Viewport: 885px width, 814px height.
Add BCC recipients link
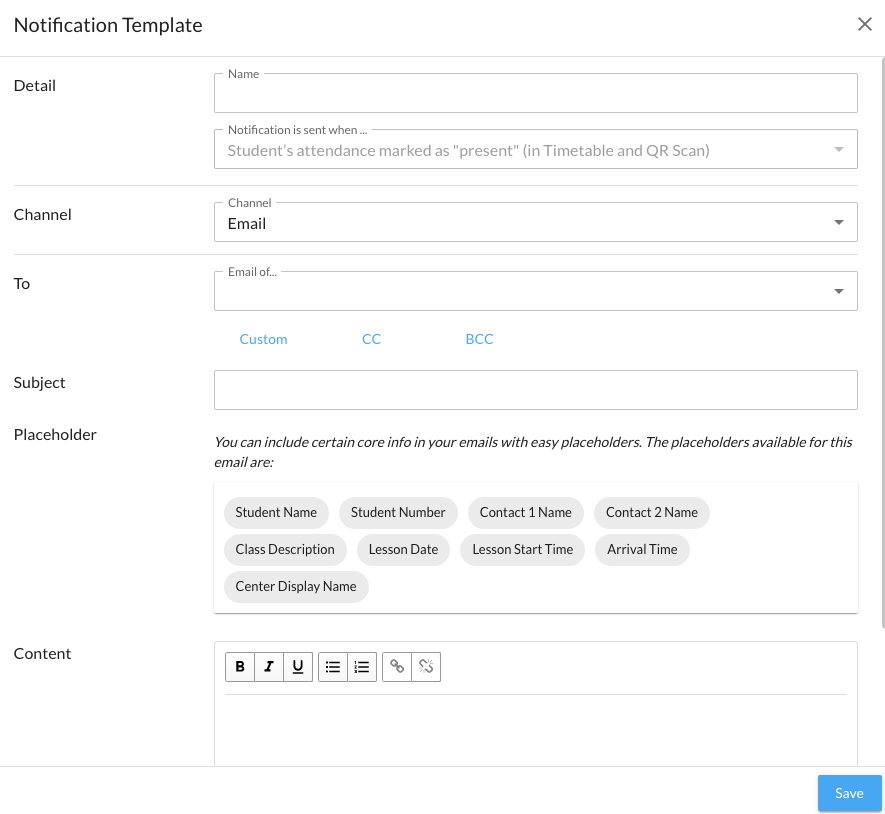(479, 339)
